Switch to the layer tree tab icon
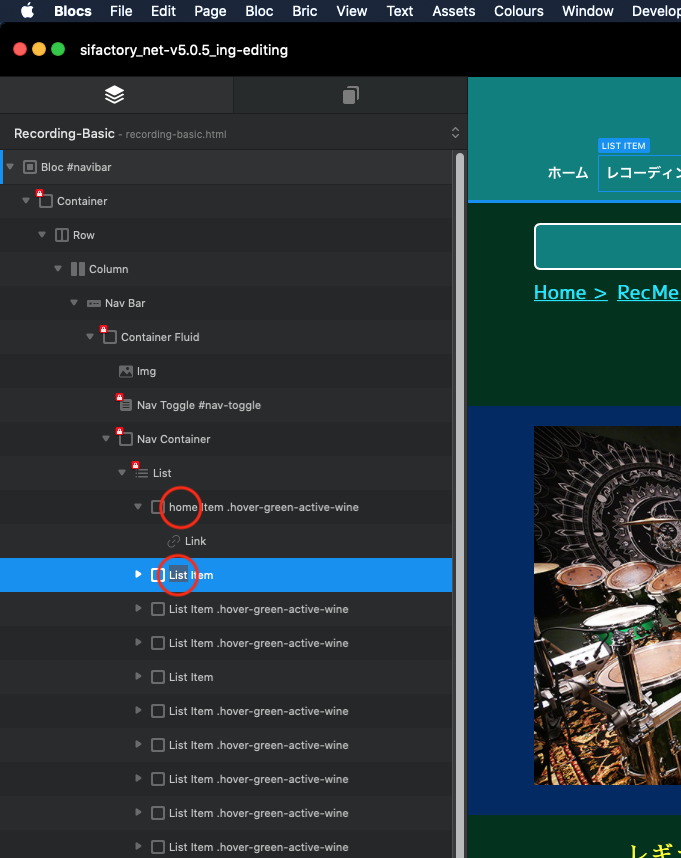The width and height of the screenshot is (681, 858). pyautogui.click(x=115, y=95)
